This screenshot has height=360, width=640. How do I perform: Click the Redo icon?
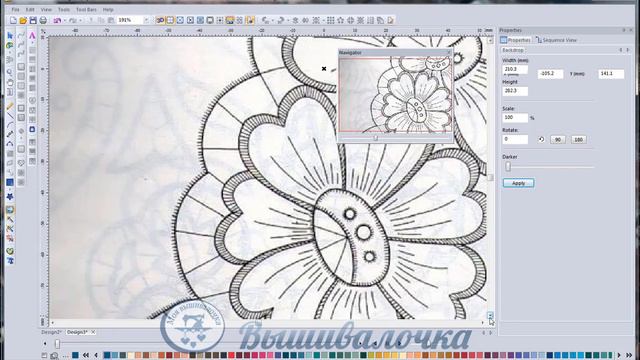point(73,20)
